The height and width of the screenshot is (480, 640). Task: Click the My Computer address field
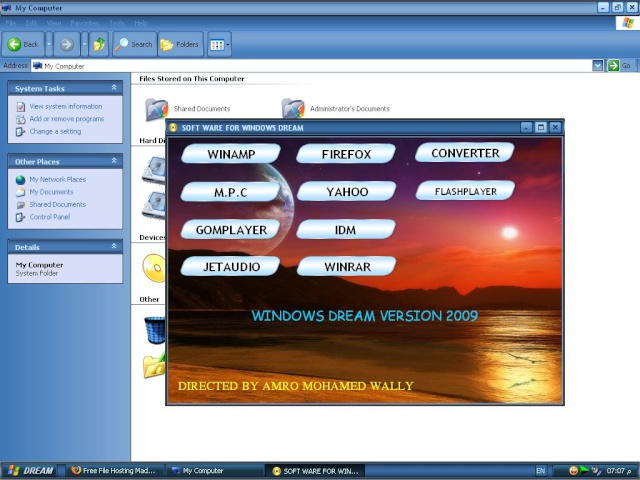point(311,66)
